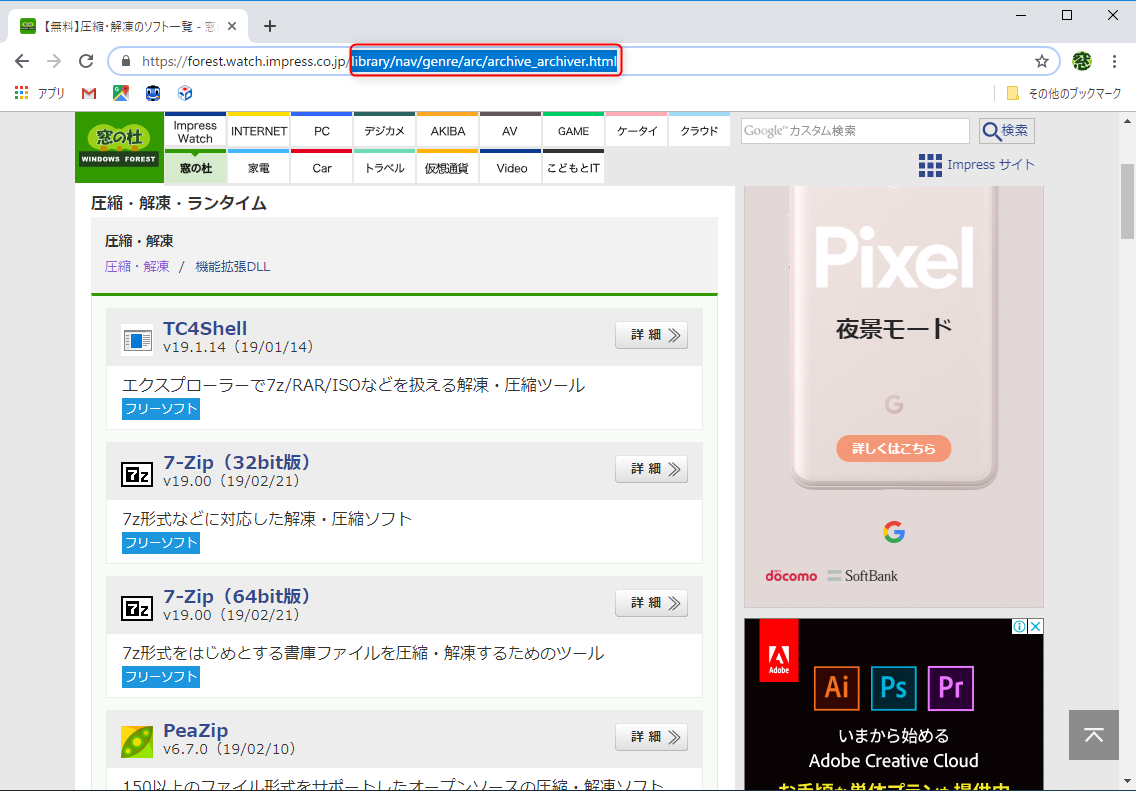1136x791 pixels.
Task: Click the page vertical scrollbar thumb
Action: pyautogui.click(x=1127, y=201)
